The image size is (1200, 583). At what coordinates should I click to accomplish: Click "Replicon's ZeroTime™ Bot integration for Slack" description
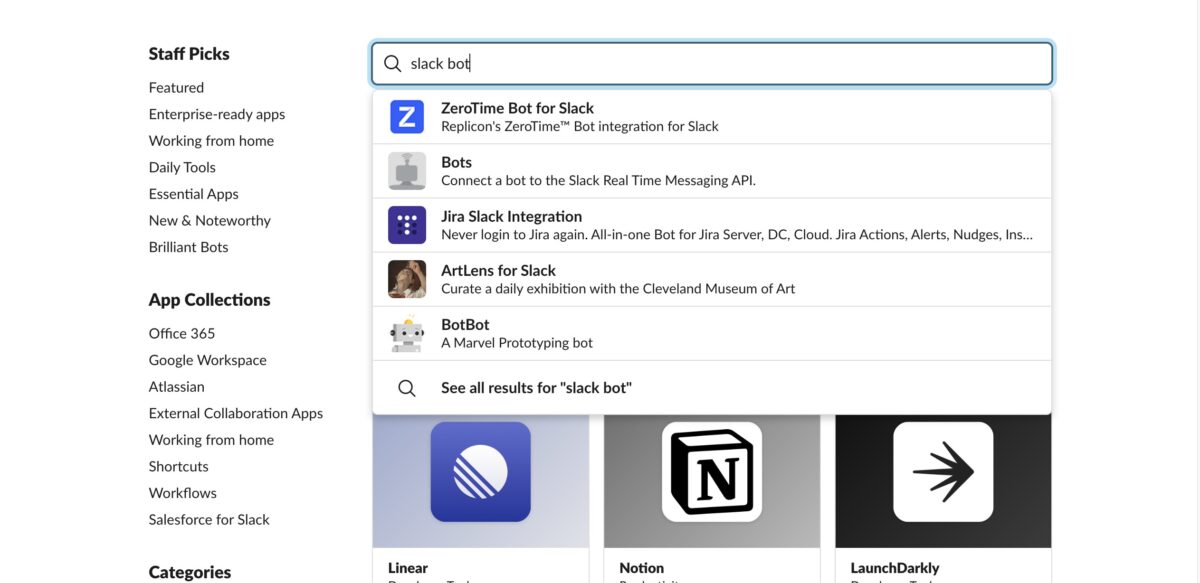pos(580,126)
